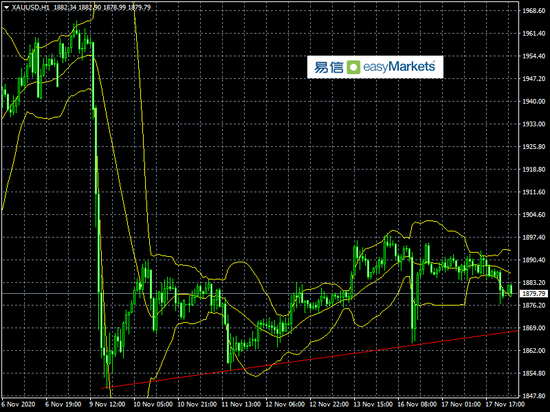Click the 1911.60 price axis label
Viewport: 550px width, 412px height.
click(534, 192)
